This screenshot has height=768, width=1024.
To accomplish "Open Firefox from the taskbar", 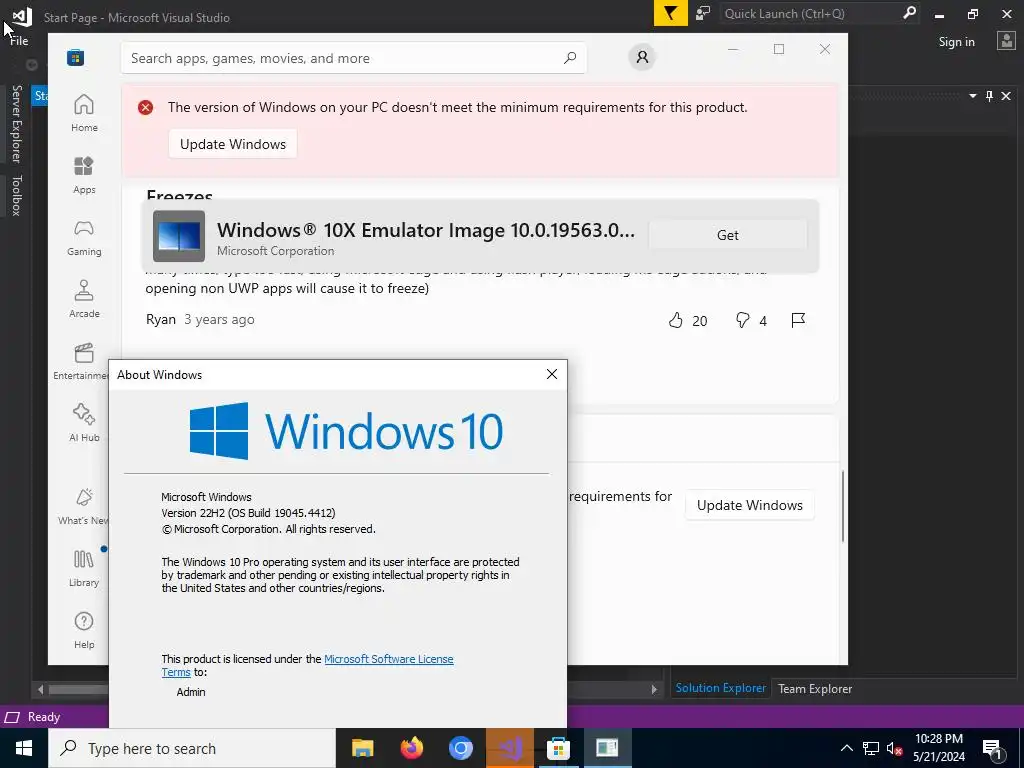I will coord(411,748).
